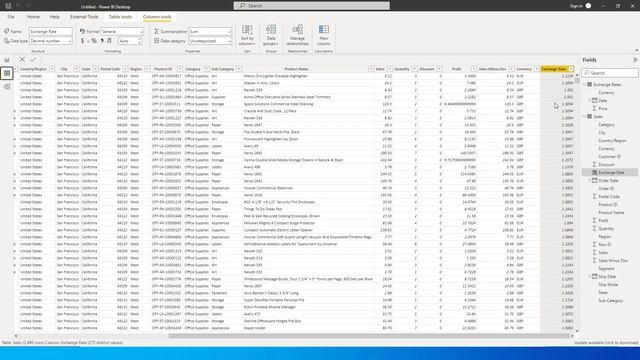The image size is (640, 360).
Task: Click title bar Search box
Action: (311, 6)
